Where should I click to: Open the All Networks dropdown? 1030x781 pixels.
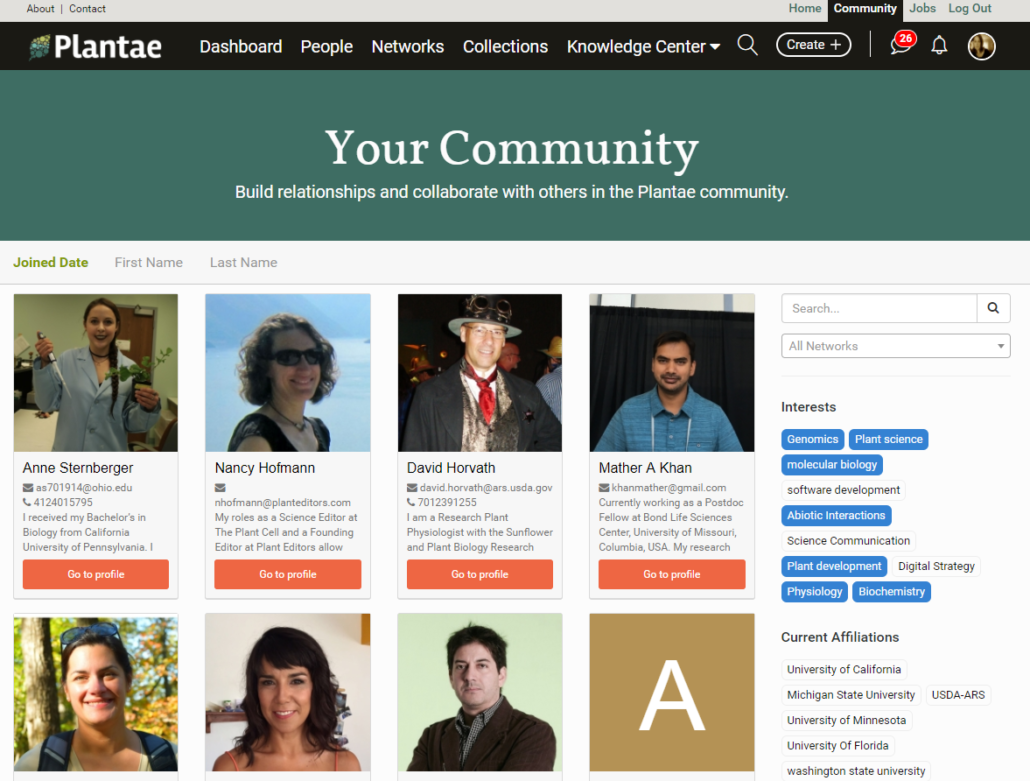point(895,346)
